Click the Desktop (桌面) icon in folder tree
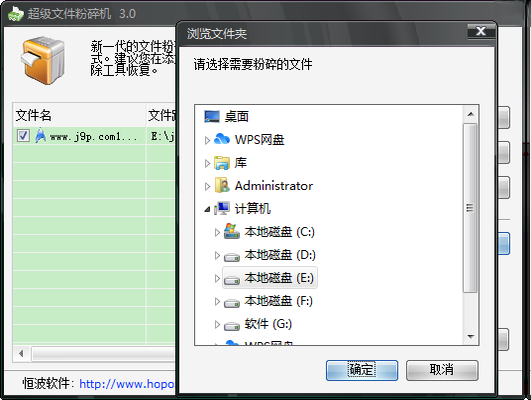531x400 pixels. click(212, 117)
